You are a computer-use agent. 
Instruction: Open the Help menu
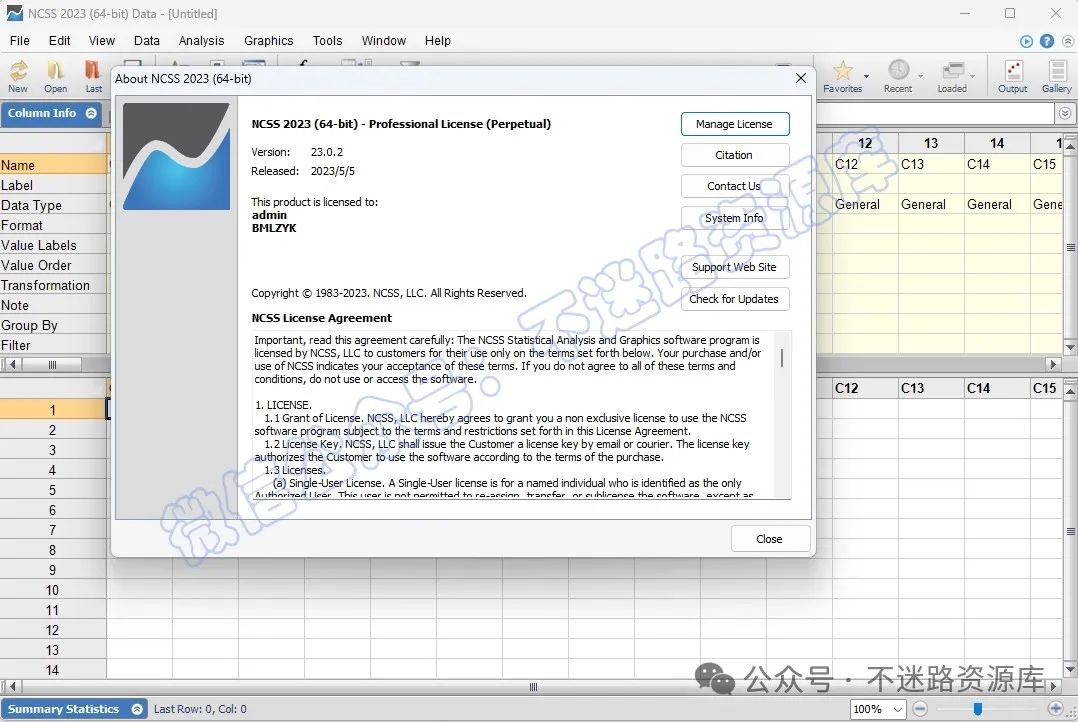tap(437, 41)
